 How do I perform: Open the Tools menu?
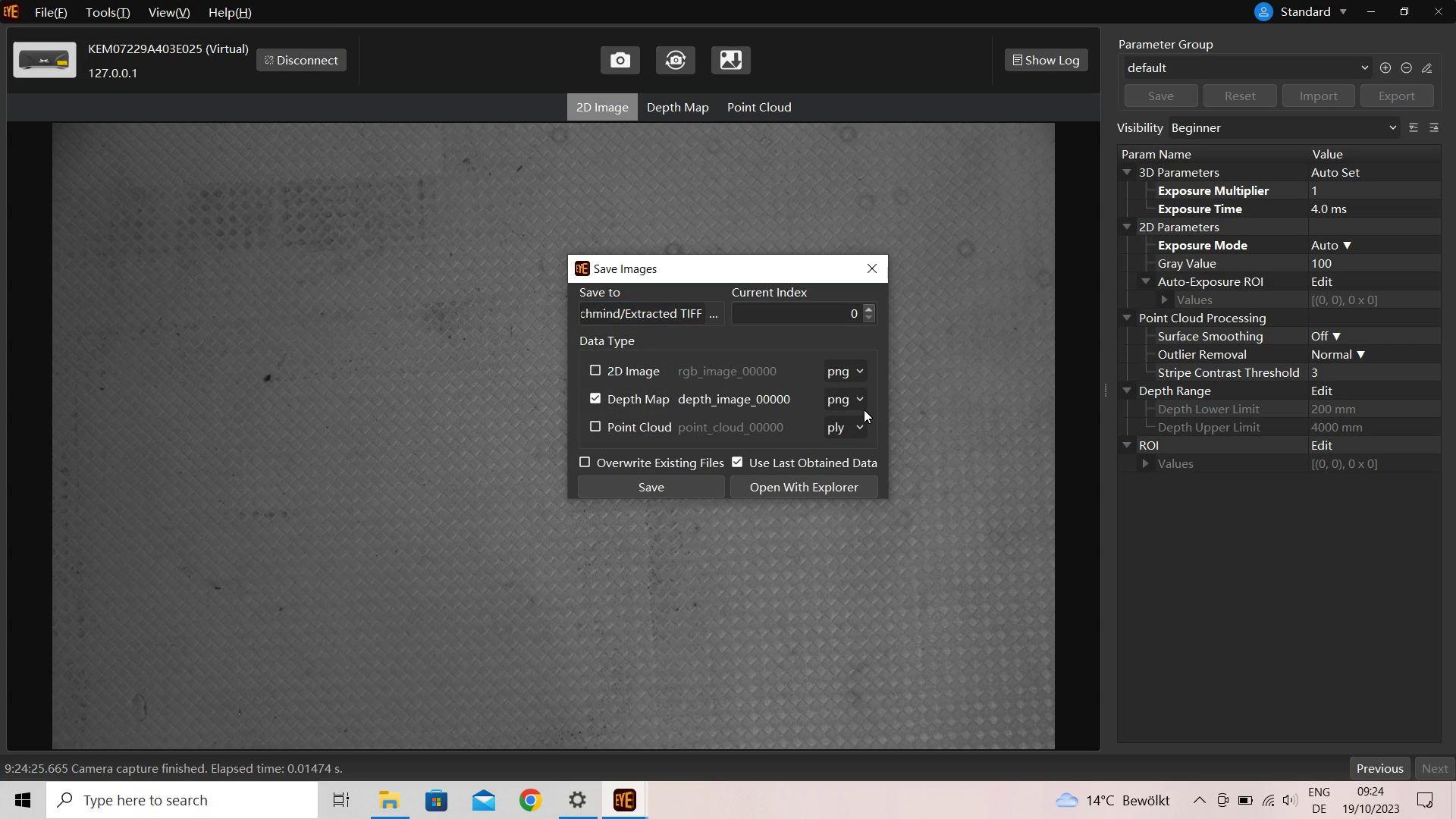click(107, 13)
